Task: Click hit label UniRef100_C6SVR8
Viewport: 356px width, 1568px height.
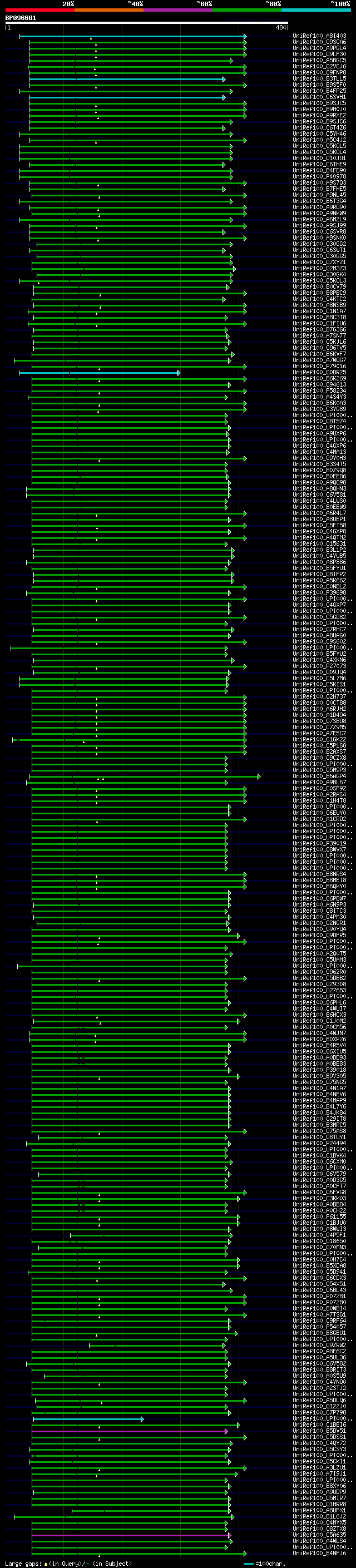Action: pos(319,232)
